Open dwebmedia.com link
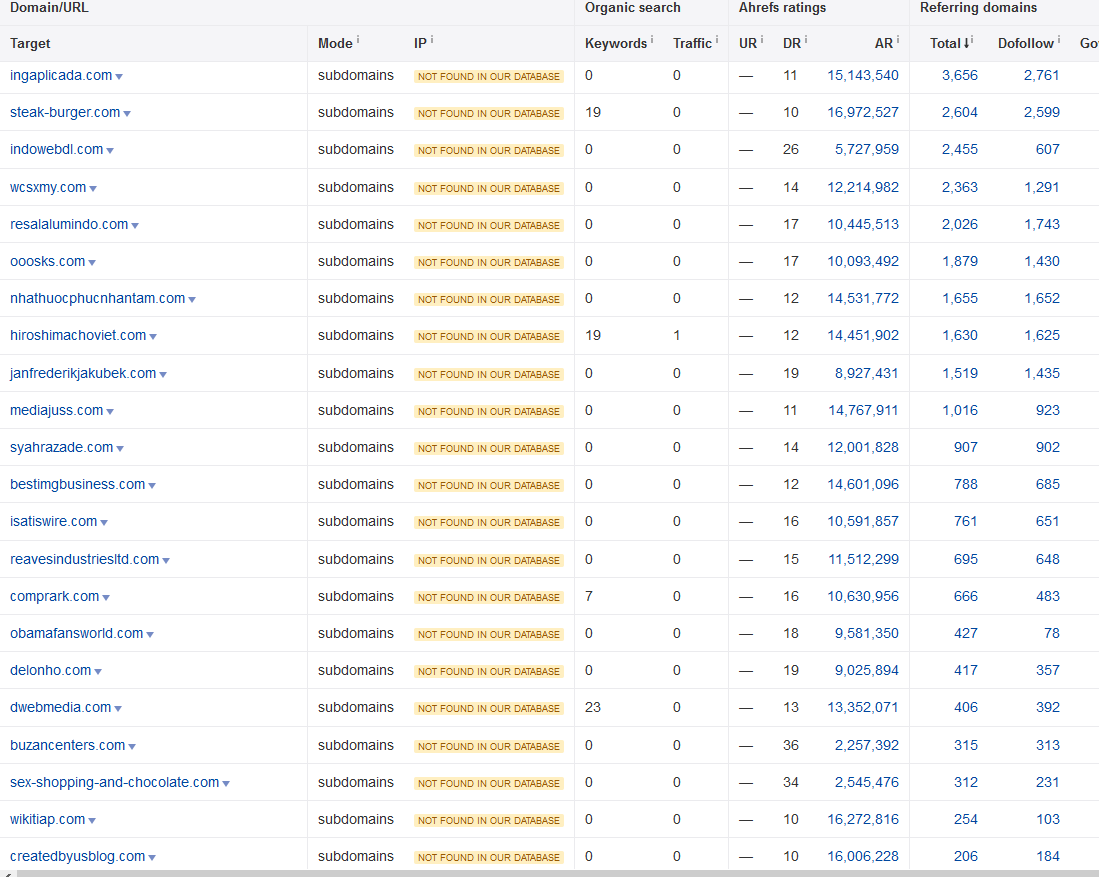Image resolution: width=1099 pixels, height=877 pixels. (x=60, y=707)
